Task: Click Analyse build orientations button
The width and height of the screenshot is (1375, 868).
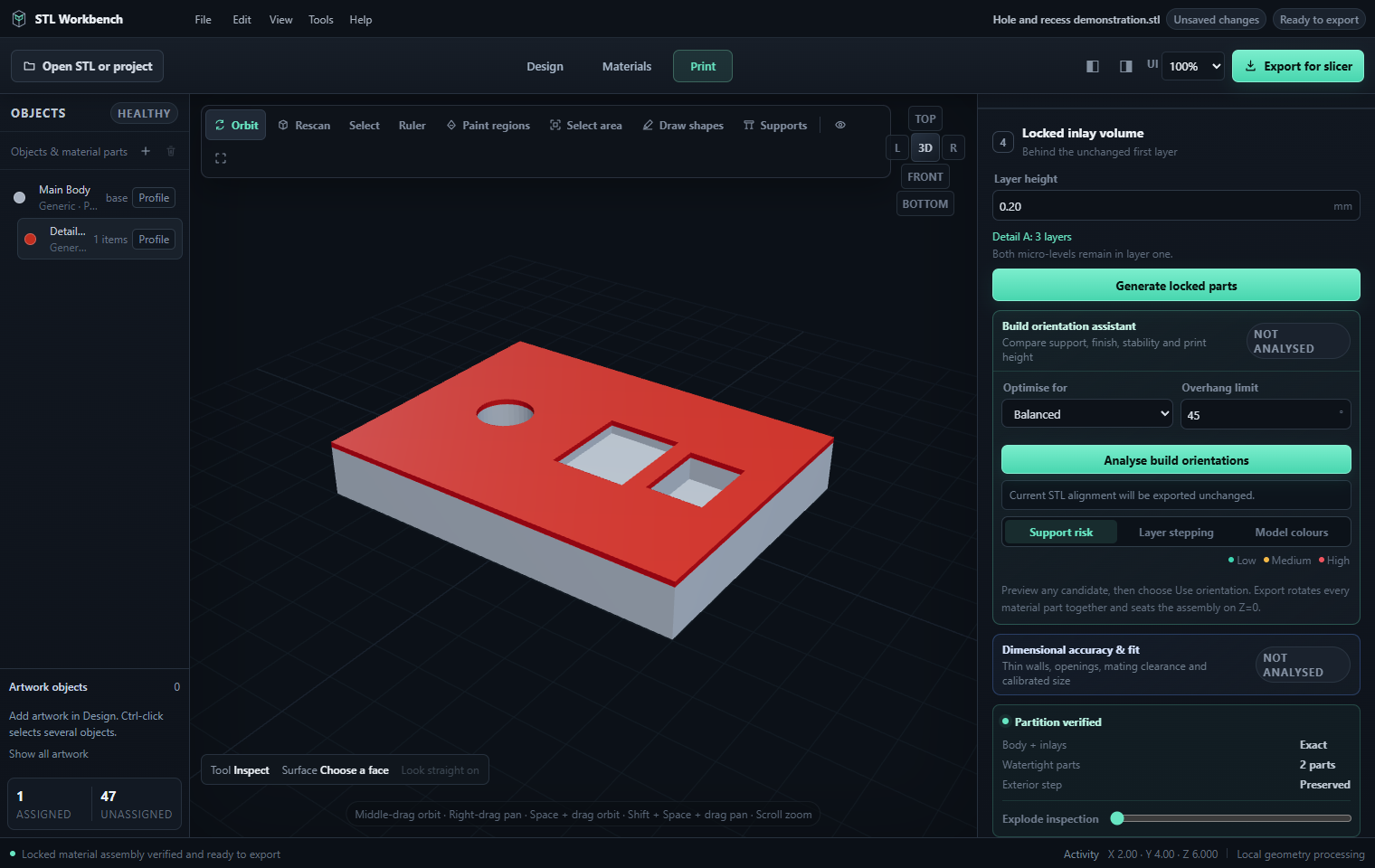Action: [x=1176, y=459]
